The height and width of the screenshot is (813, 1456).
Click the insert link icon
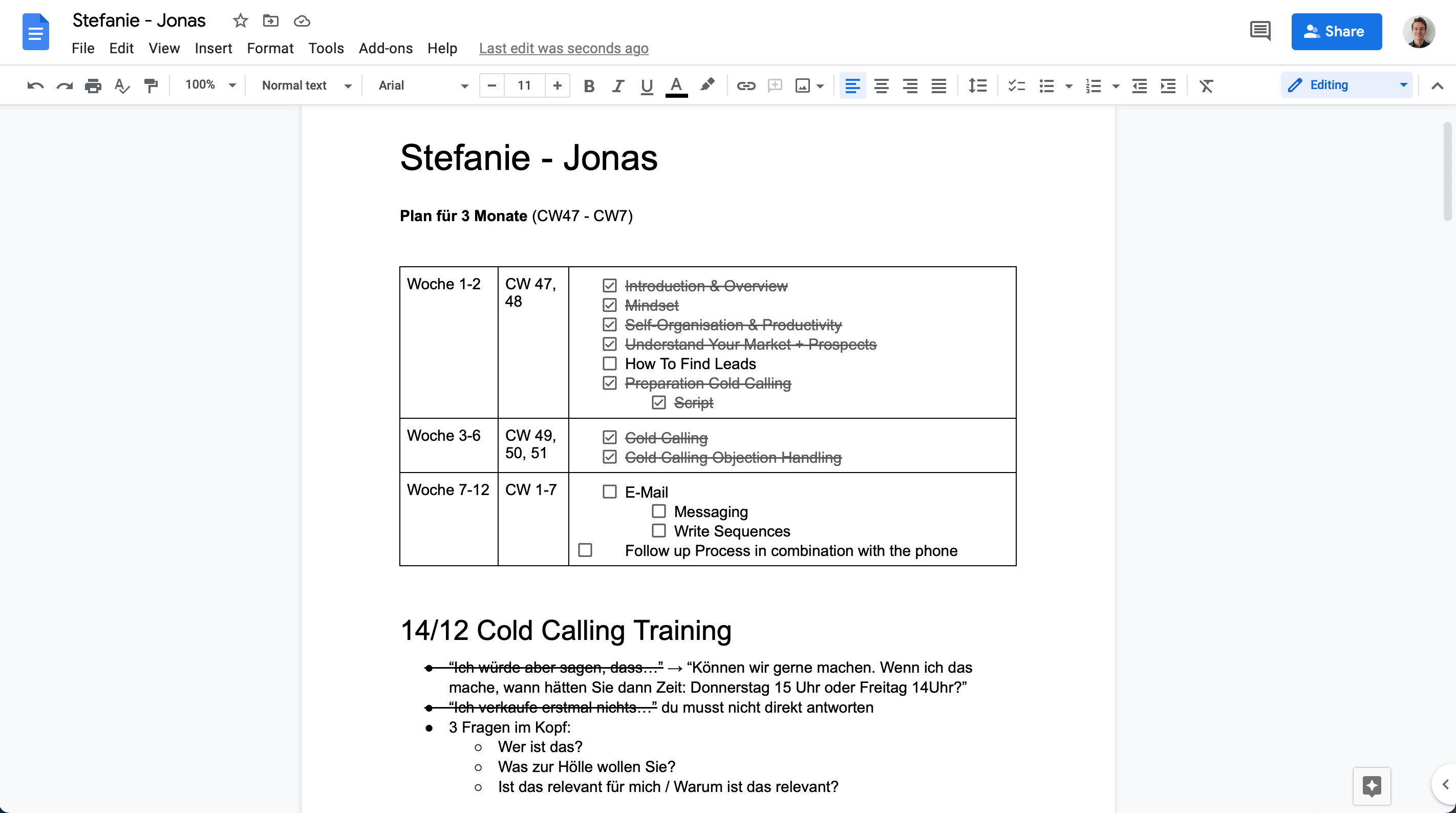(745, 85)
